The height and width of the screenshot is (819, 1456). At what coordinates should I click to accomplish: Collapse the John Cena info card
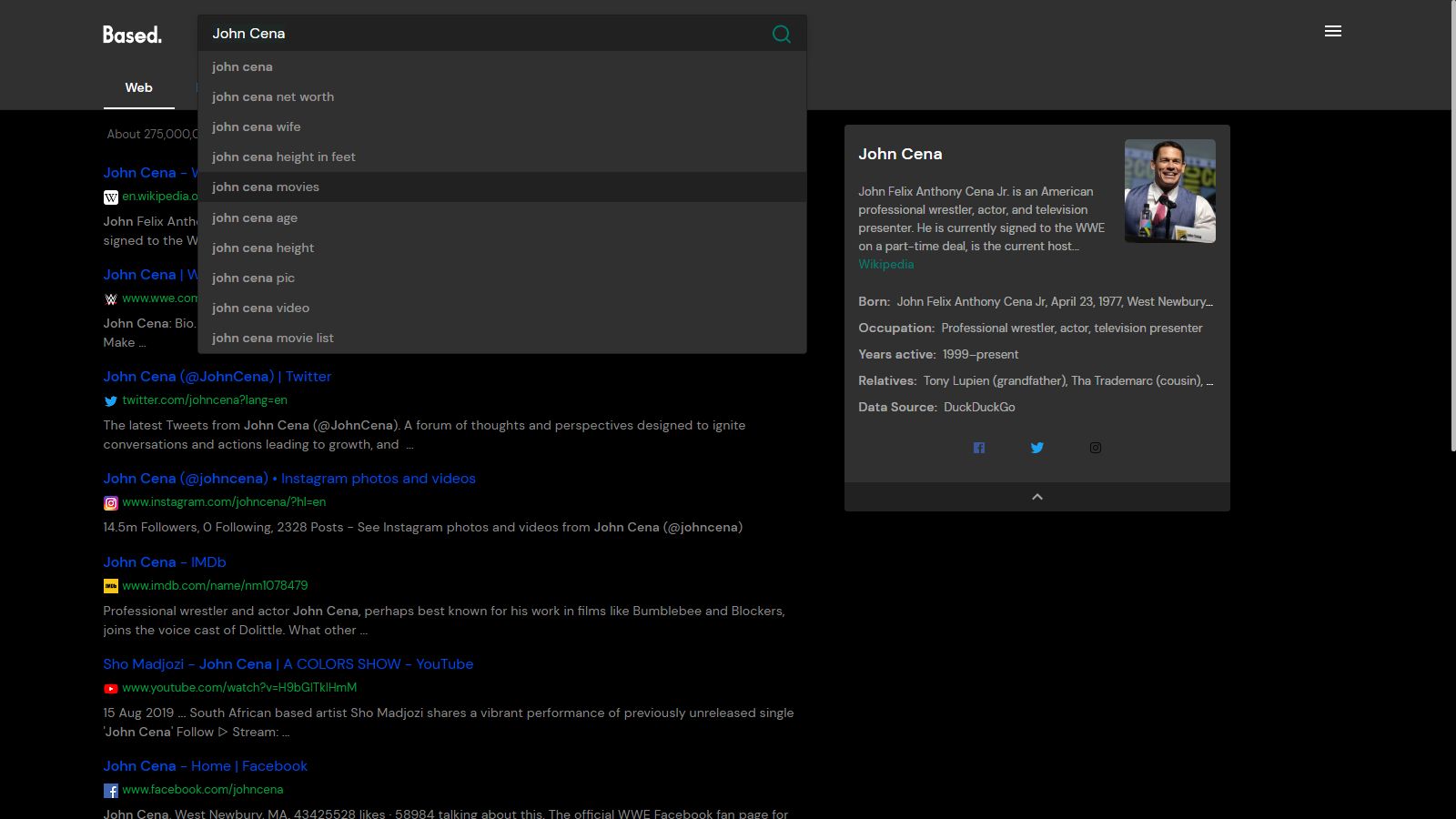(1037, 497)
